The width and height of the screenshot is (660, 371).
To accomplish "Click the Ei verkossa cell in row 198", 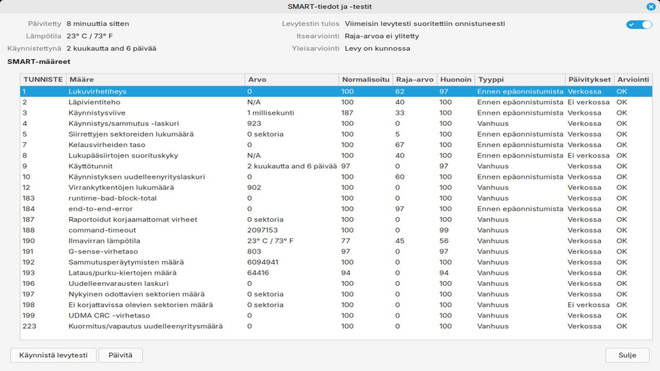I will [588, 305].
